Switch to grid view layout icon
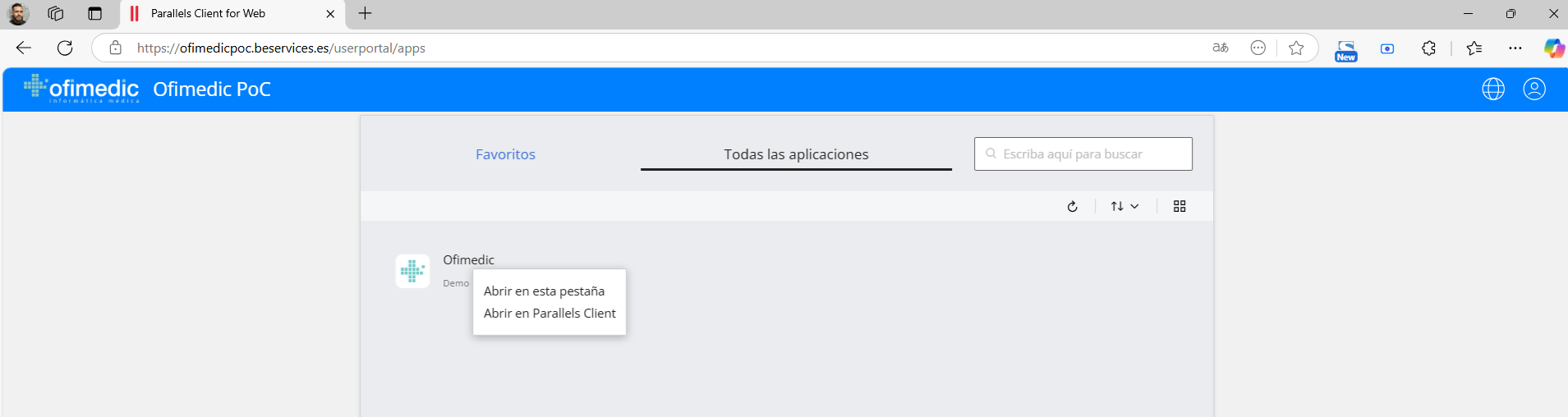This screenshot has height=417, width=1568. click(x=1179, y=207)
